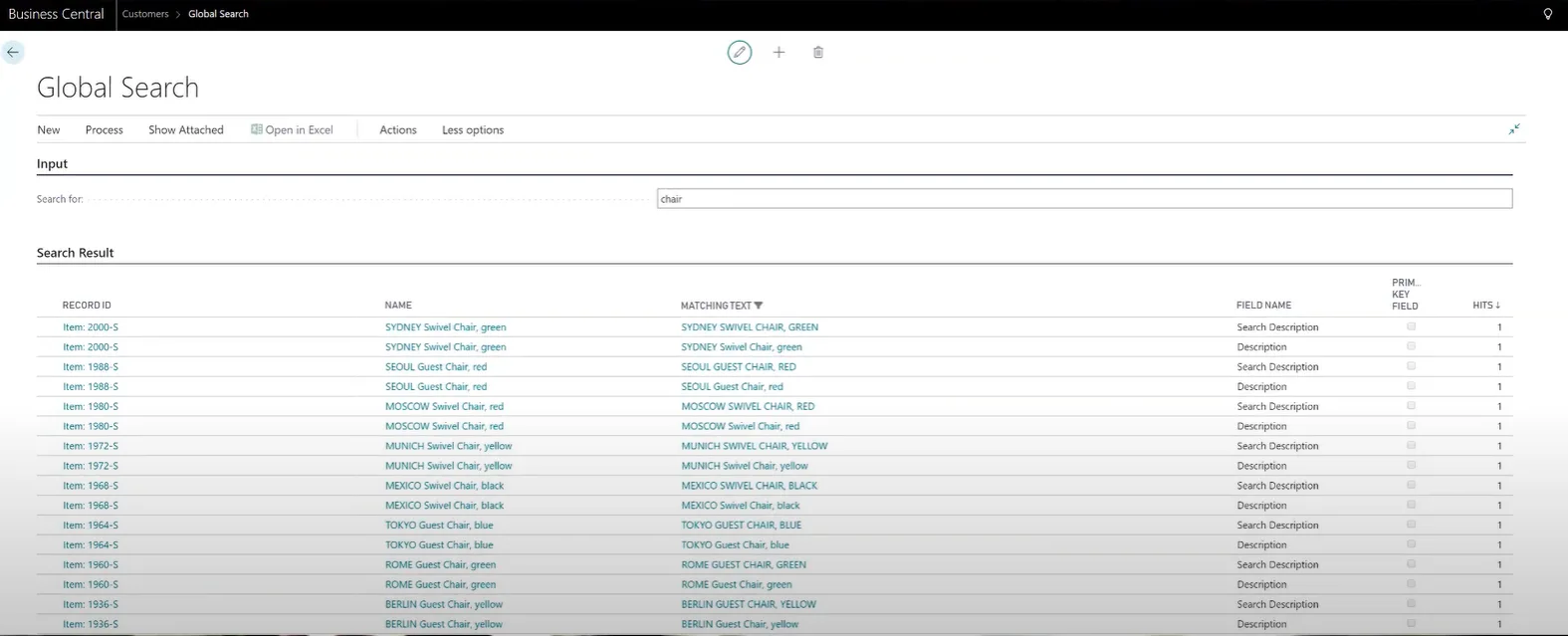Screen dimensions: 1568x636
Task: Toggle primary key checkbox for SEOUL GUEST CHAIR, RED
Action: [1411, 366]
